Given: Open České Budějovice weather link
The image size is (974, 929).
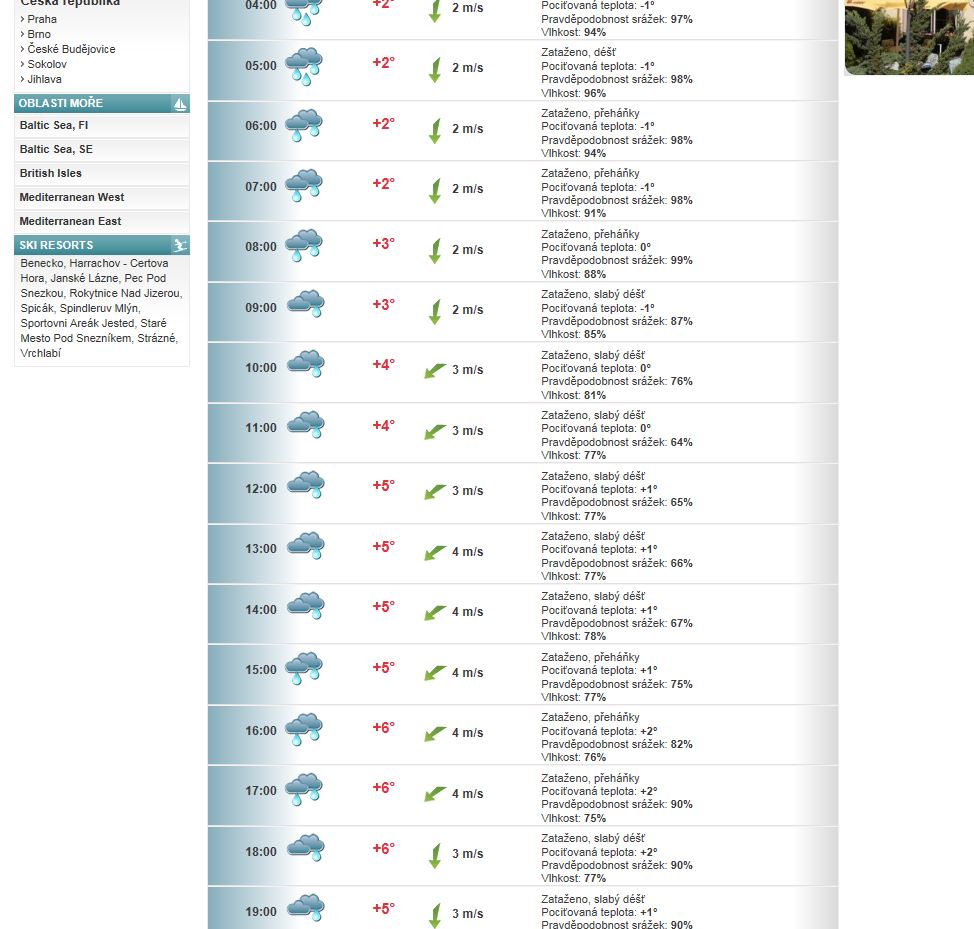Looking at the screenshot, I should click(71, 49).
